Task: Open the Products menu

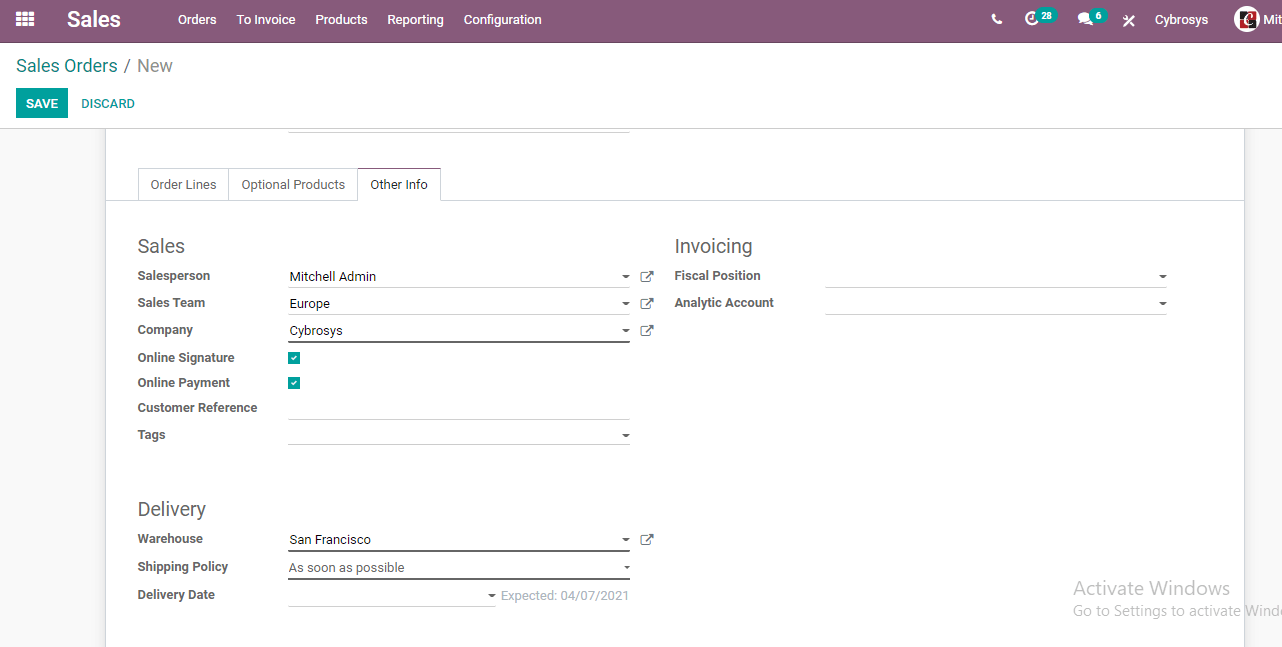Action: coord(341,20)
